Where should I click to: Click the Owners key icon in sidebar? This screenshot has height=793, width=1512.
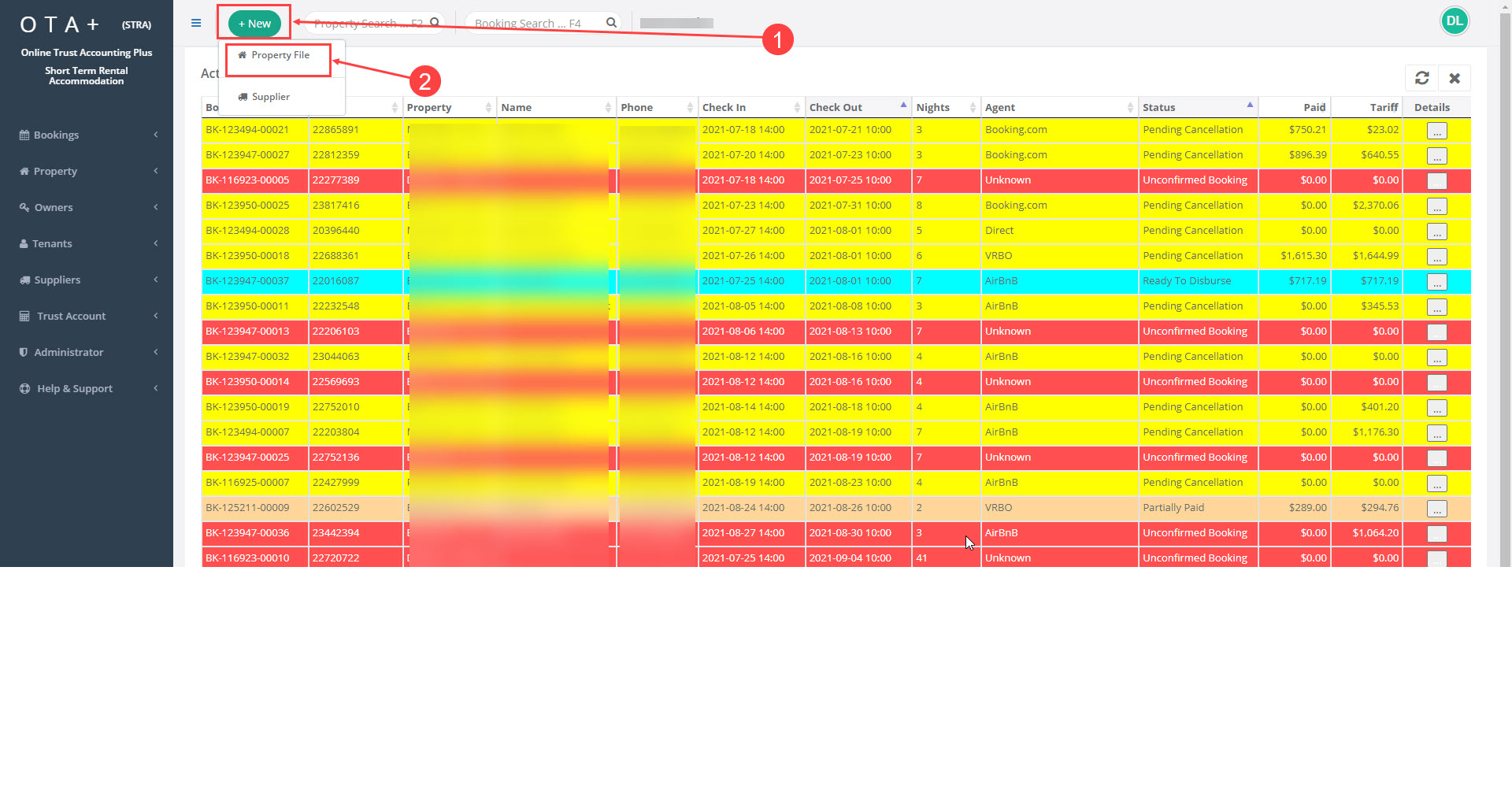[24, 207]
